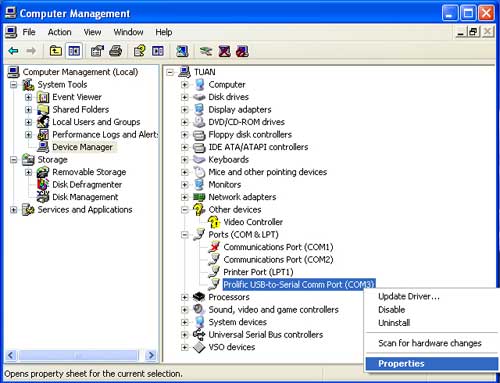500x383 pixels.
Task: Expand the System devices category
Action: point(185,322)
